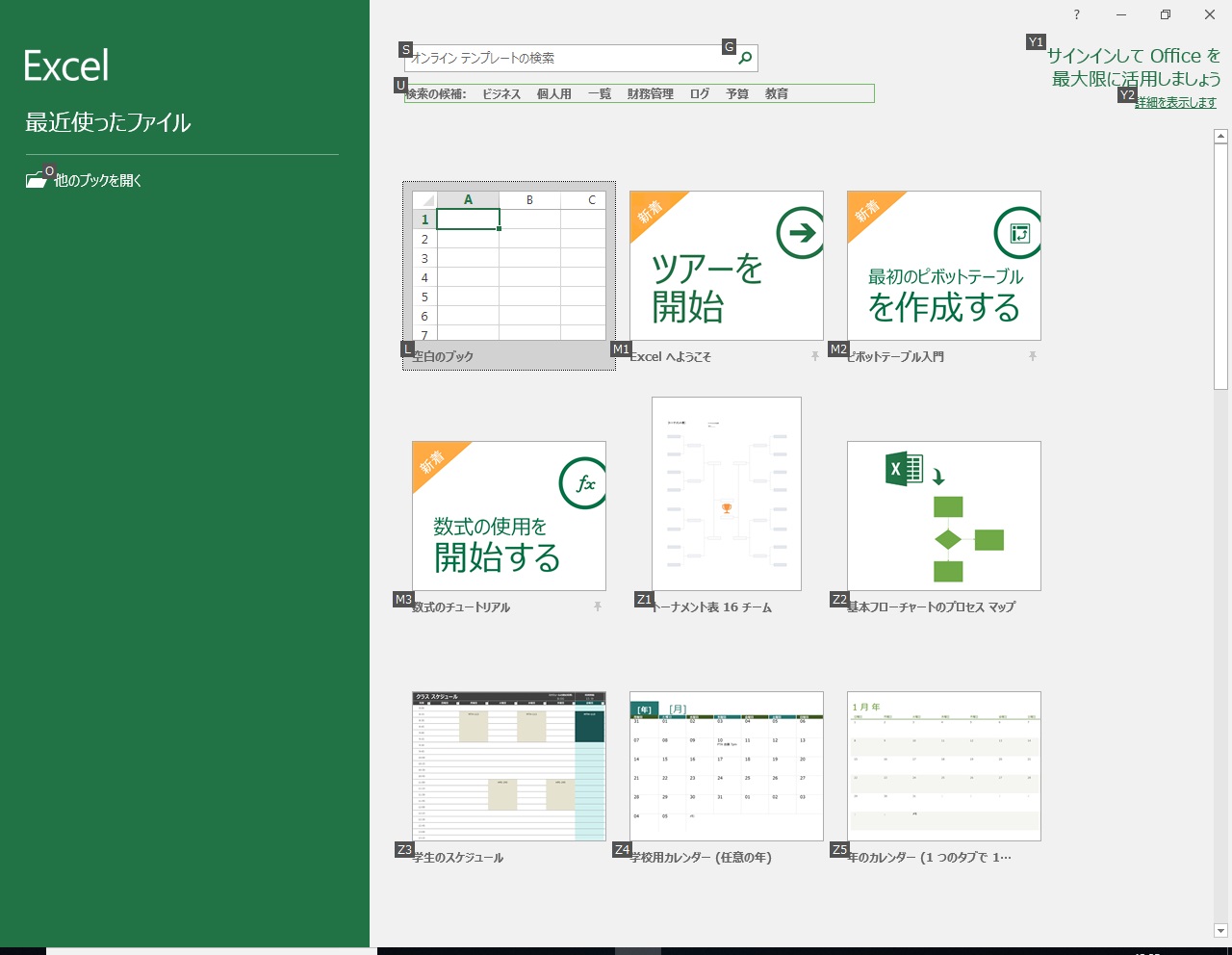Click the scrollbar down arrow
Viewport: 1232px width, 955px height.
click(x=1220, y=931)
